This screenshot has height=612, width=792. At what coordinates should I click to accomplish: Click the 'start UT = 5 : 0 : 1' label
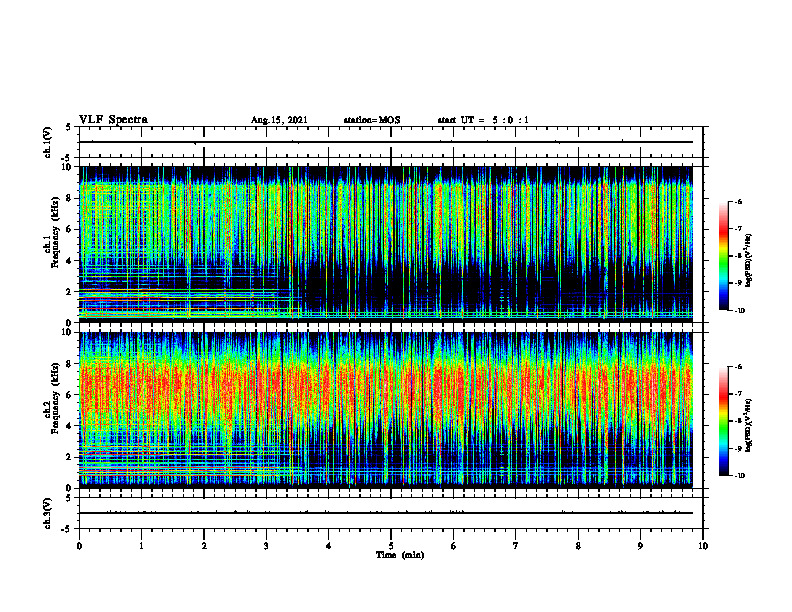pyautogui.click(x=483, y=120)
